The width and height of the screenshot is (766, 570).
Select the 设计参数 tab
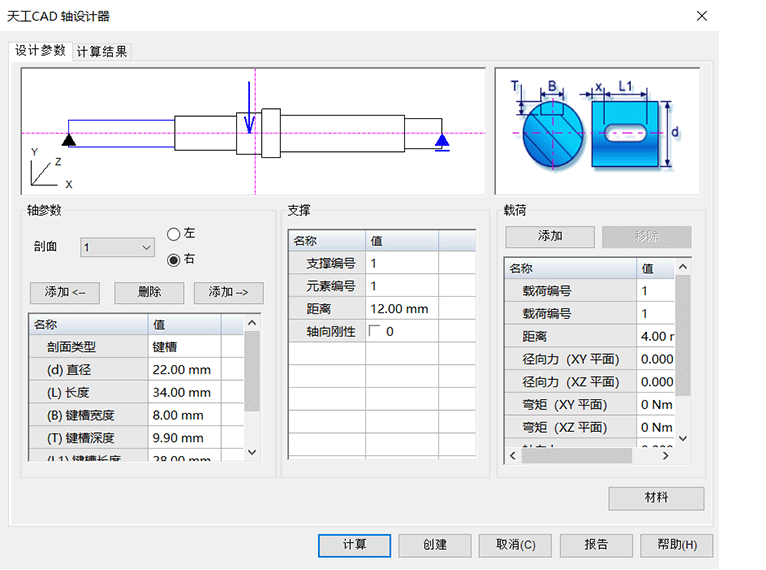[x=40, y=50]
